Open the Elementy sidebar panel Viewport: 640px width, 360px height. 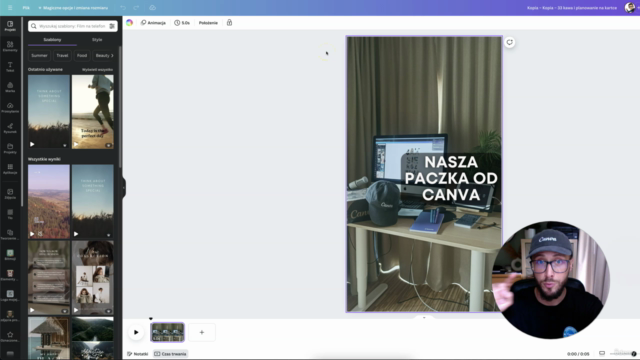pyautogui.click(x=10, y=47)
